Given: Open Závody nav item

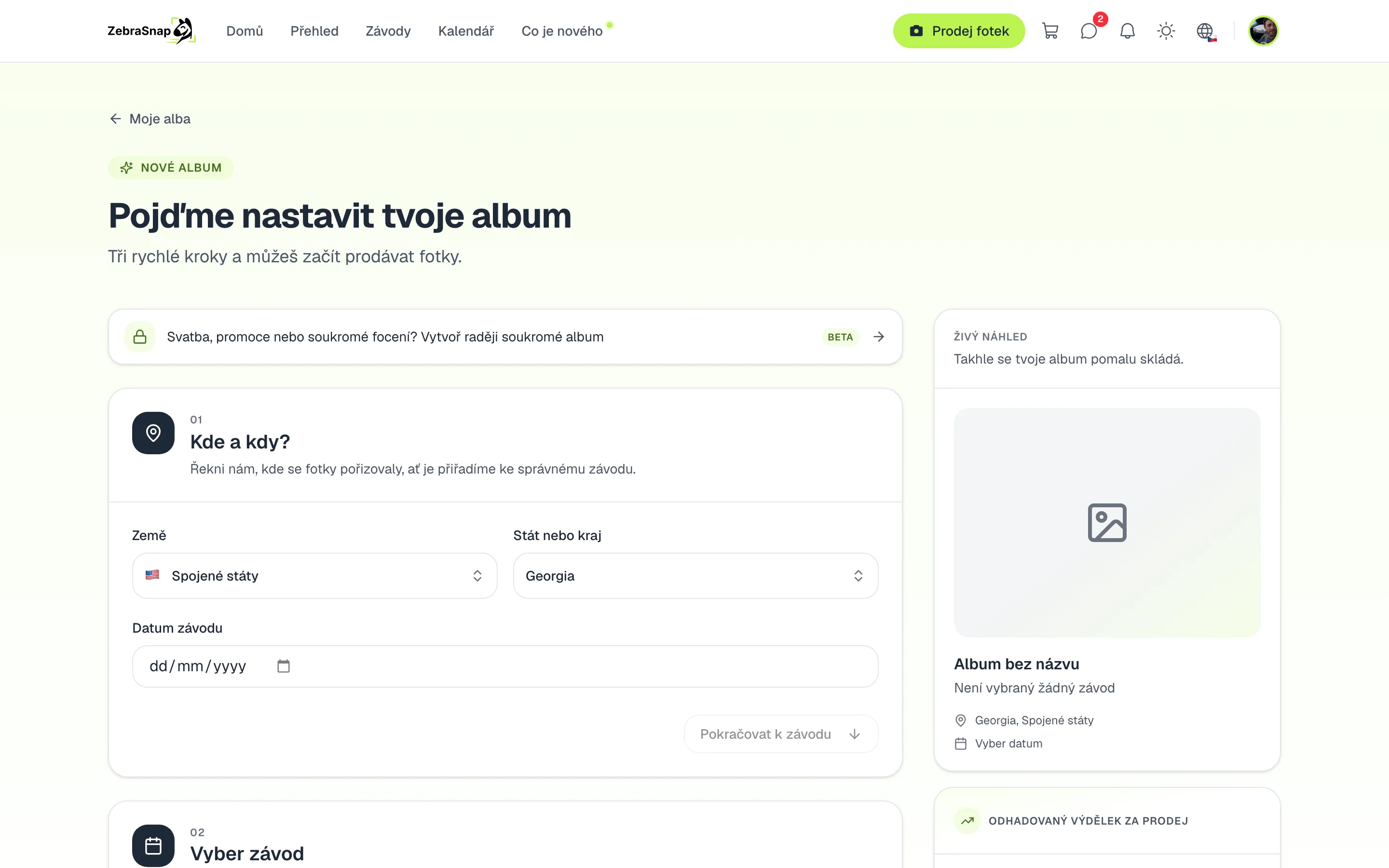Looking at the screenshot, I should (x=388, y=31).
